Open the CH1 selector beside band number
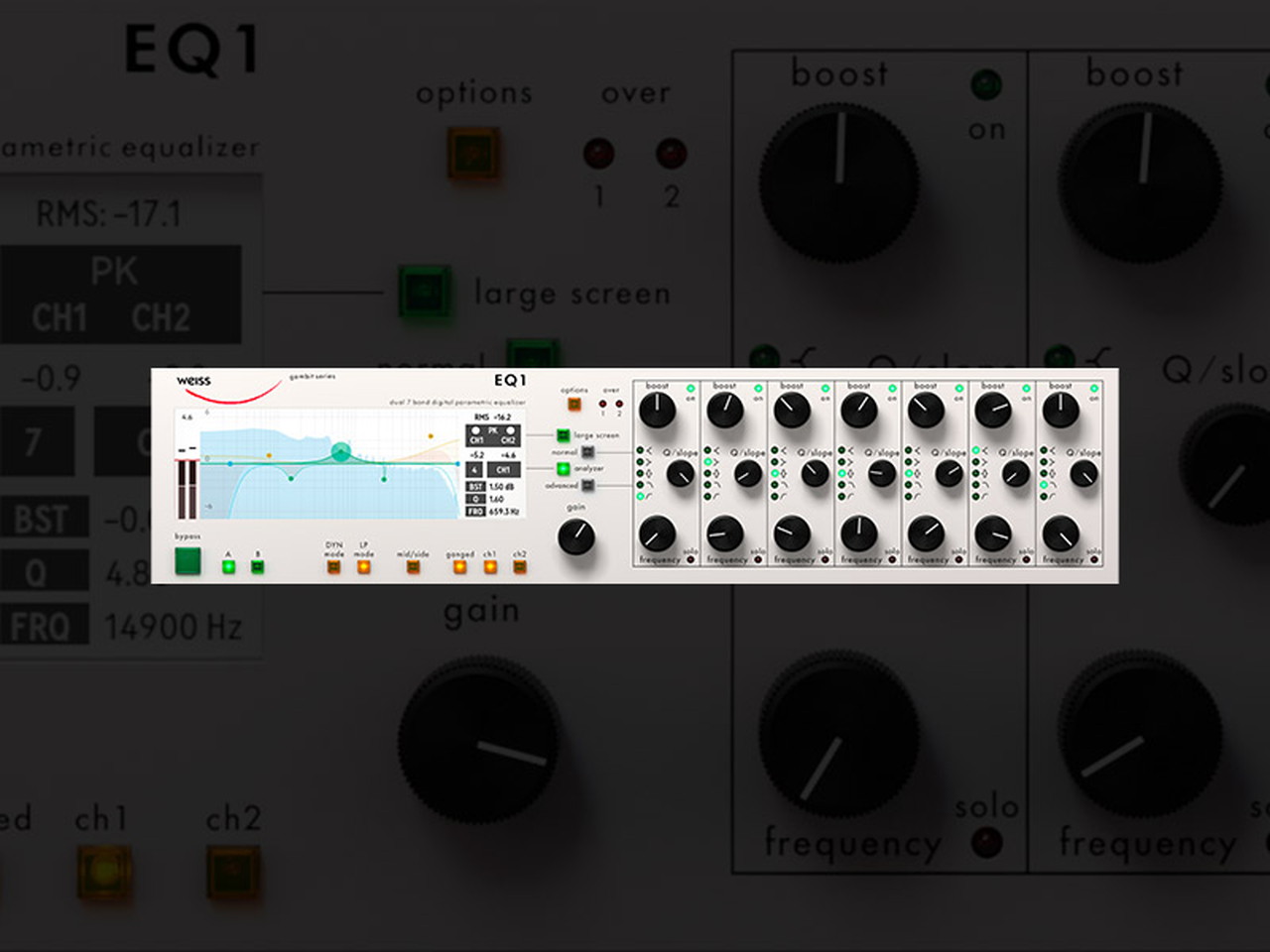 [x=504, y=469]
